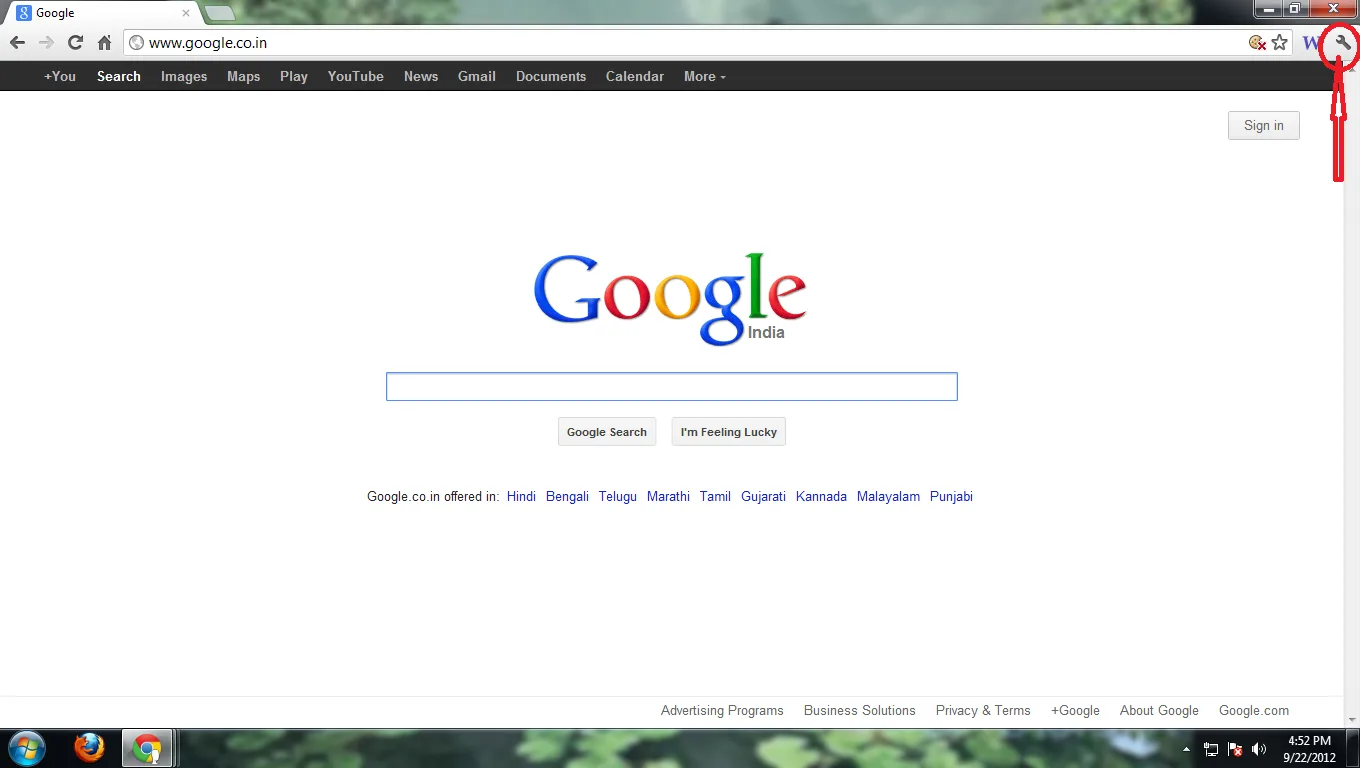The image size is (1360, 768).
Task: Bookmark this page using the star icon
Action: (1280, 43)
